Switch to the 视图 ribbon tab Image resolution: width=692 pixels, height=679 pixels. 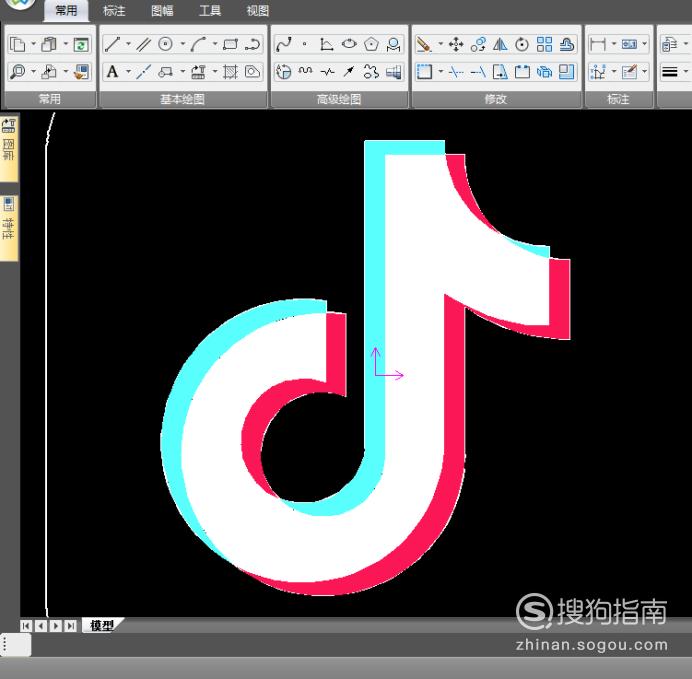[x=258, y=10]
